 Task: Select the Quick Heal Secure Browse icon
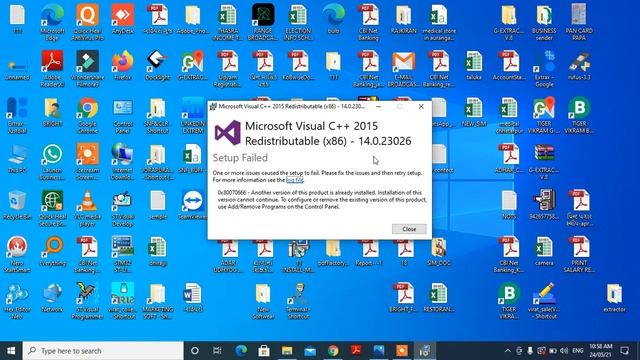coord(52,209)
